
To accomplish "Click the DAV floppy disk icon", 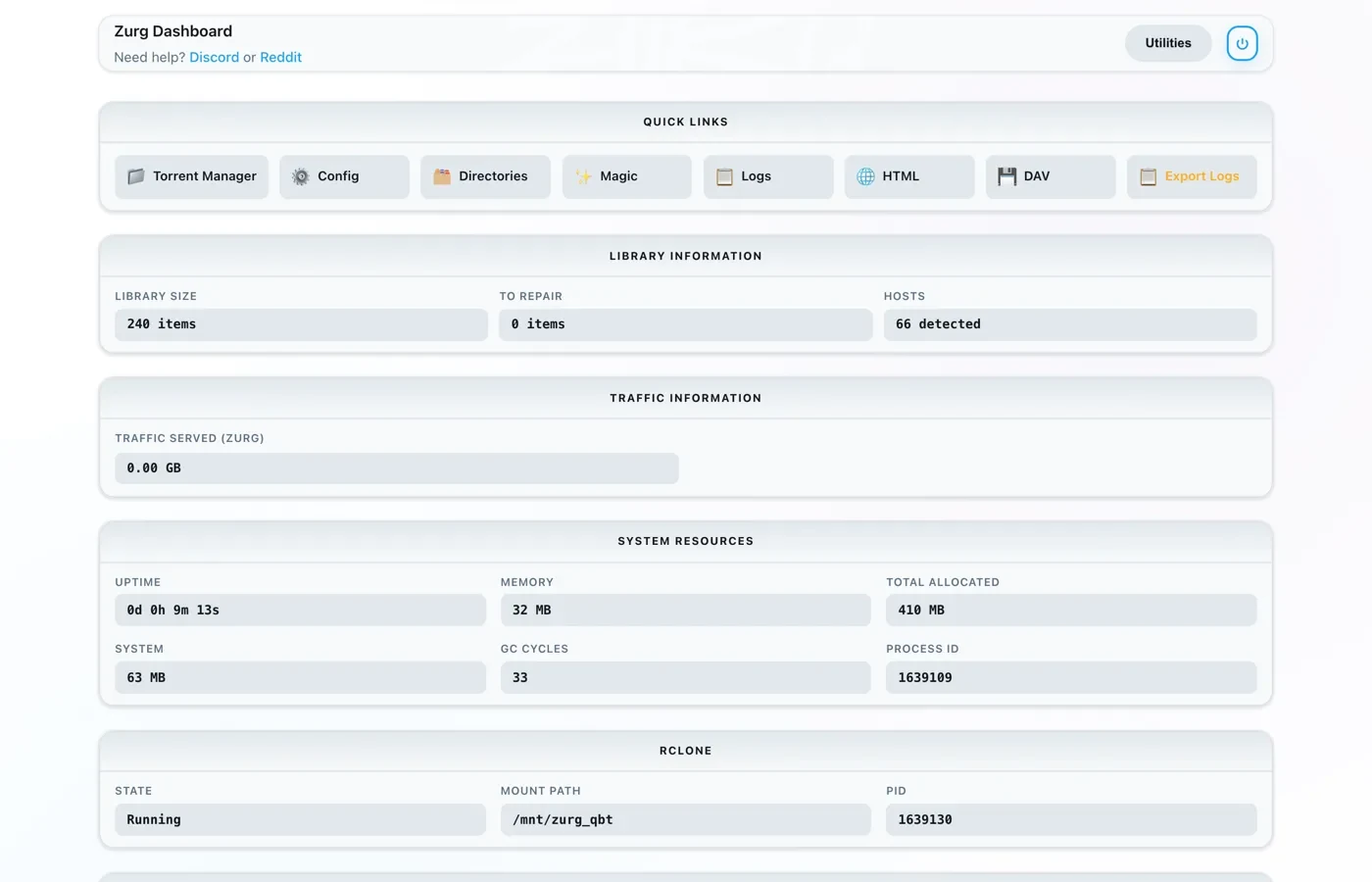I will (1006, 176).
